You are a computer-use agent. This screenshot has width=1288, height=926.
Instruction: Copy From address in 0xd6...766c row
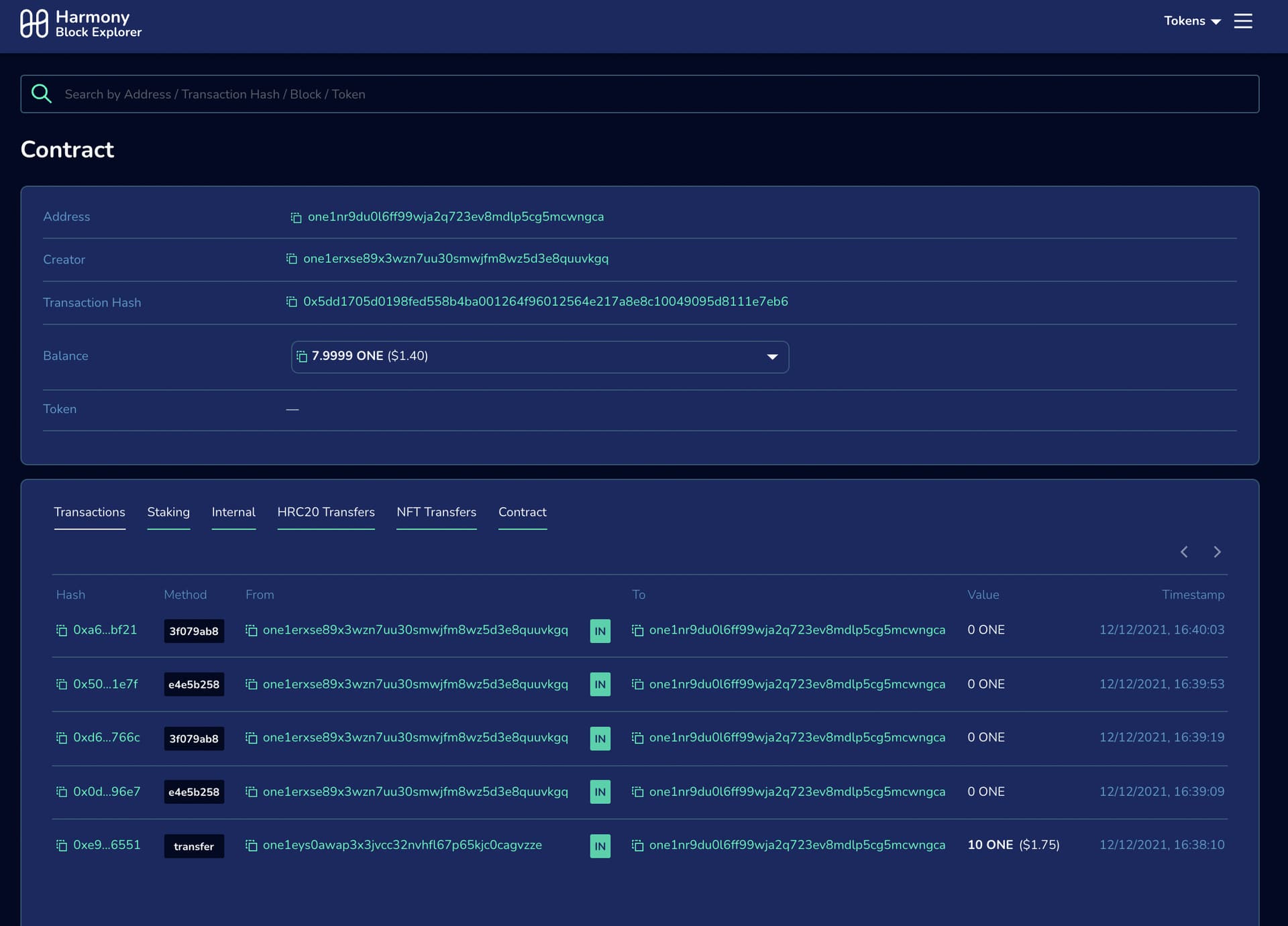pyautogui.click(x=252, y=738)
